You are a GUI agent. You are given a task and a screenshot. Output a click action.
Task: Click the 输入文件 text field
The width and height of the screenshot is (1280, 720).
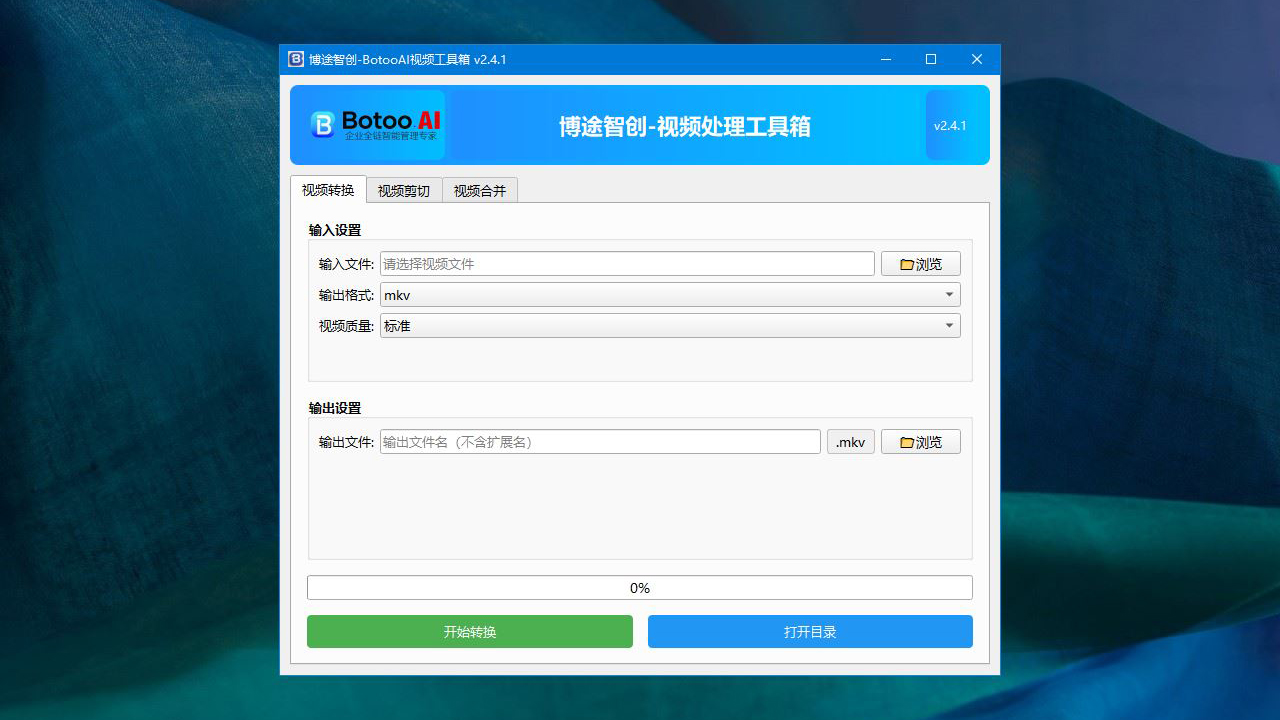tap(627, 263)
